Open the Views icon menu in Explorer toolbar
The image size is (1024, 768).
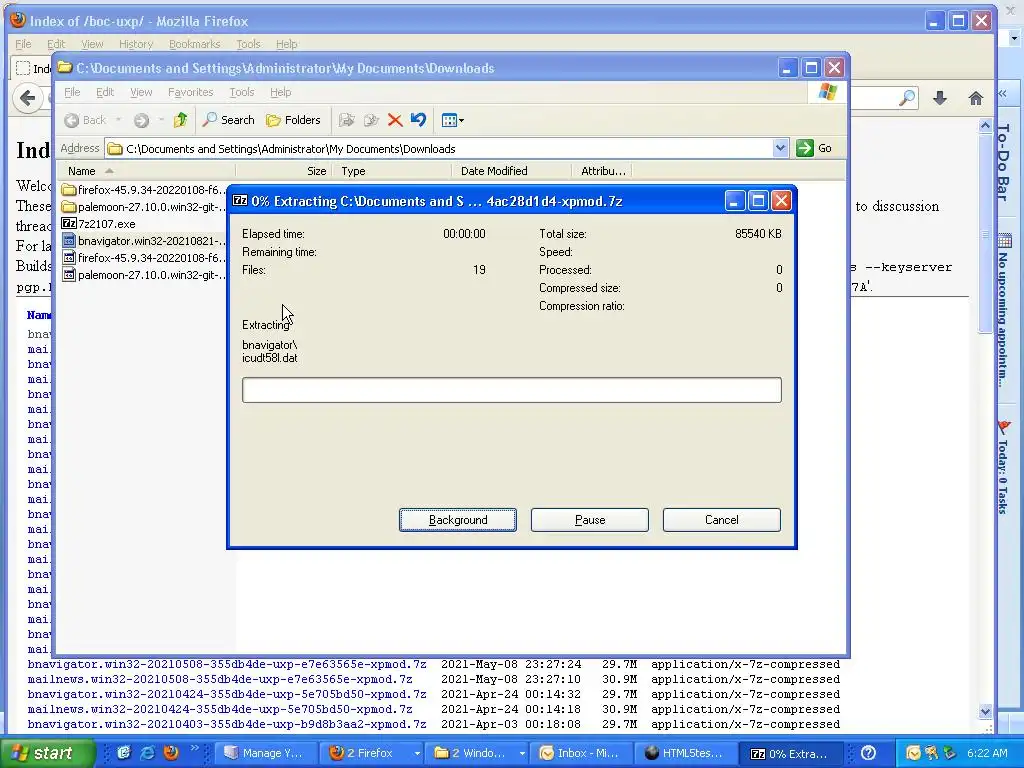453,120
